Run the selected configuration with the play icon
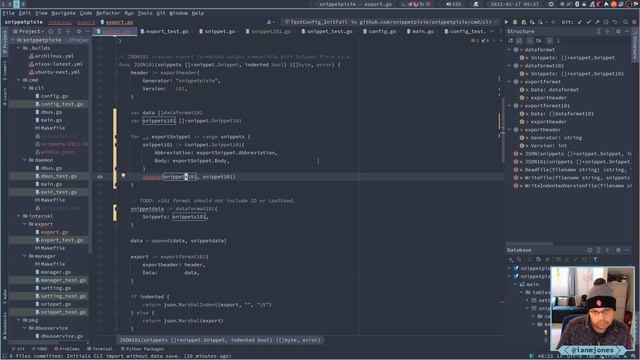The image size is (640, 360). click(x=506, y=22)
